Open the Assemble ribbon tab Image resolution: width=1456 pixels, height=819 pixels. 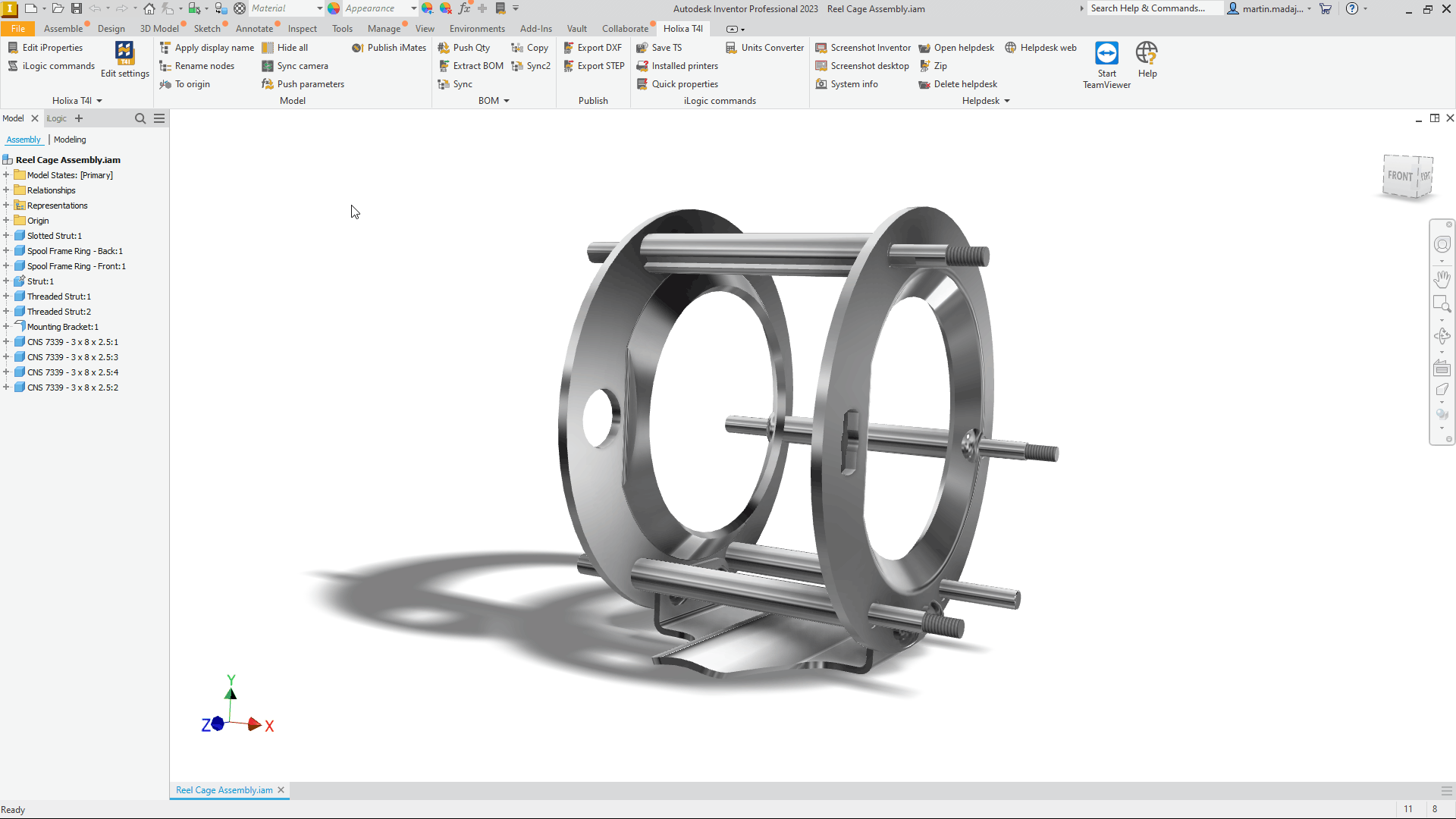[63, 29]
